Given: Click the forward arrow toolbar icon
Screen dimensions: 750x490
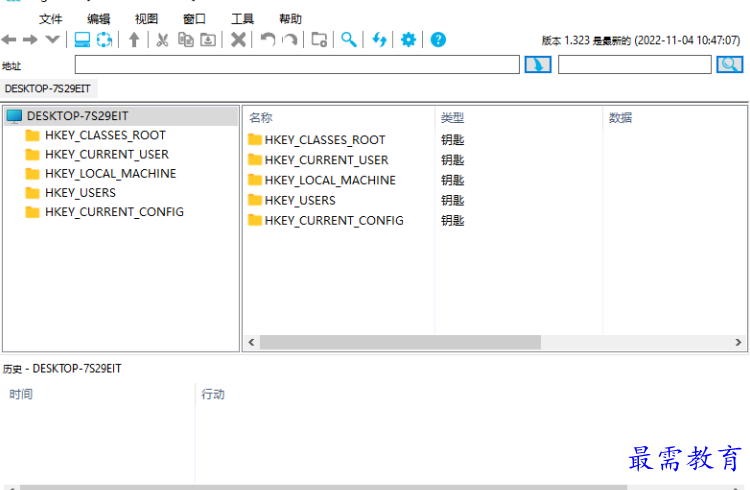Looking at the screenshot, I should (x=30, y=40).
